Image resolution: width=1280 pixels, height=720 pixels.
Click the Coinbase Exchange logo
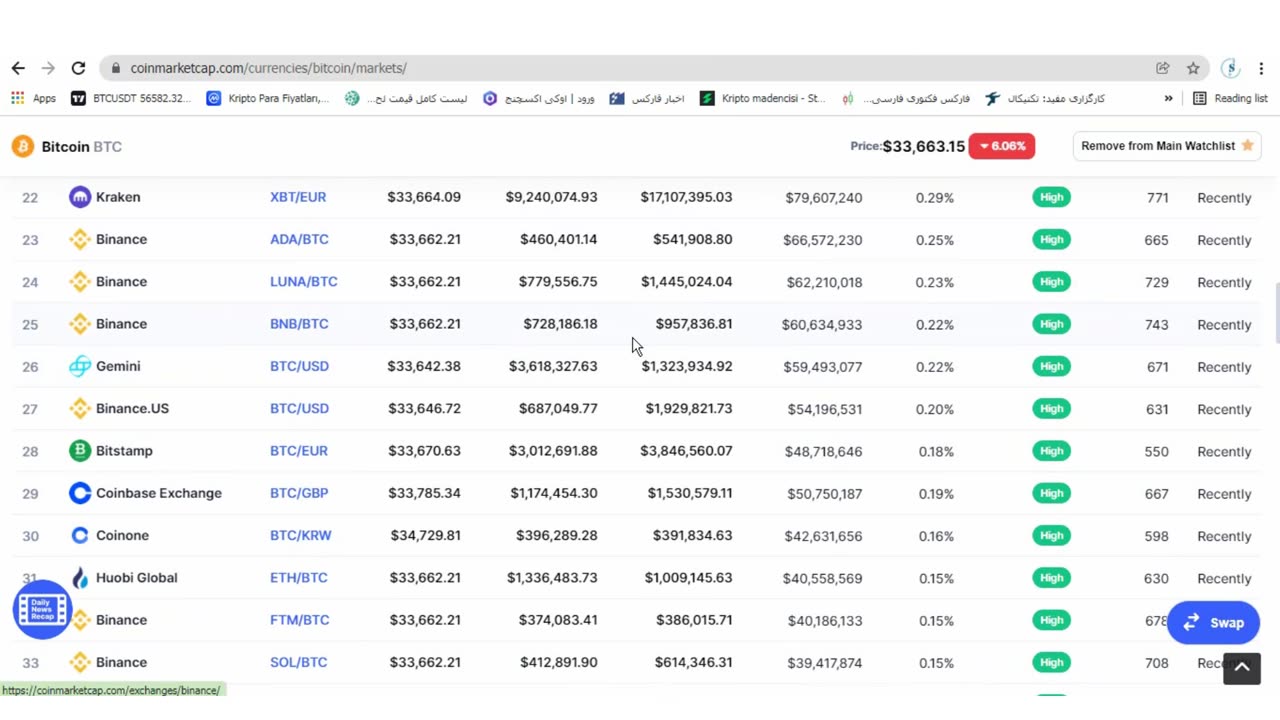(x=80, y=493)
